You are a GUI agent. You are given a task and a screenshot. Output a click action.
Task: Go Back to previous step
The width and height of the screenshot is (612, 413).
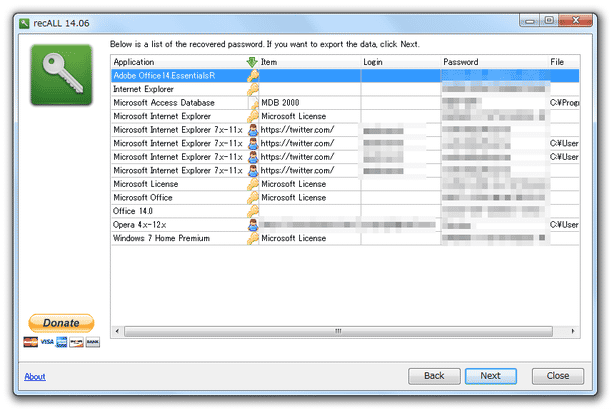coord(434,376)
